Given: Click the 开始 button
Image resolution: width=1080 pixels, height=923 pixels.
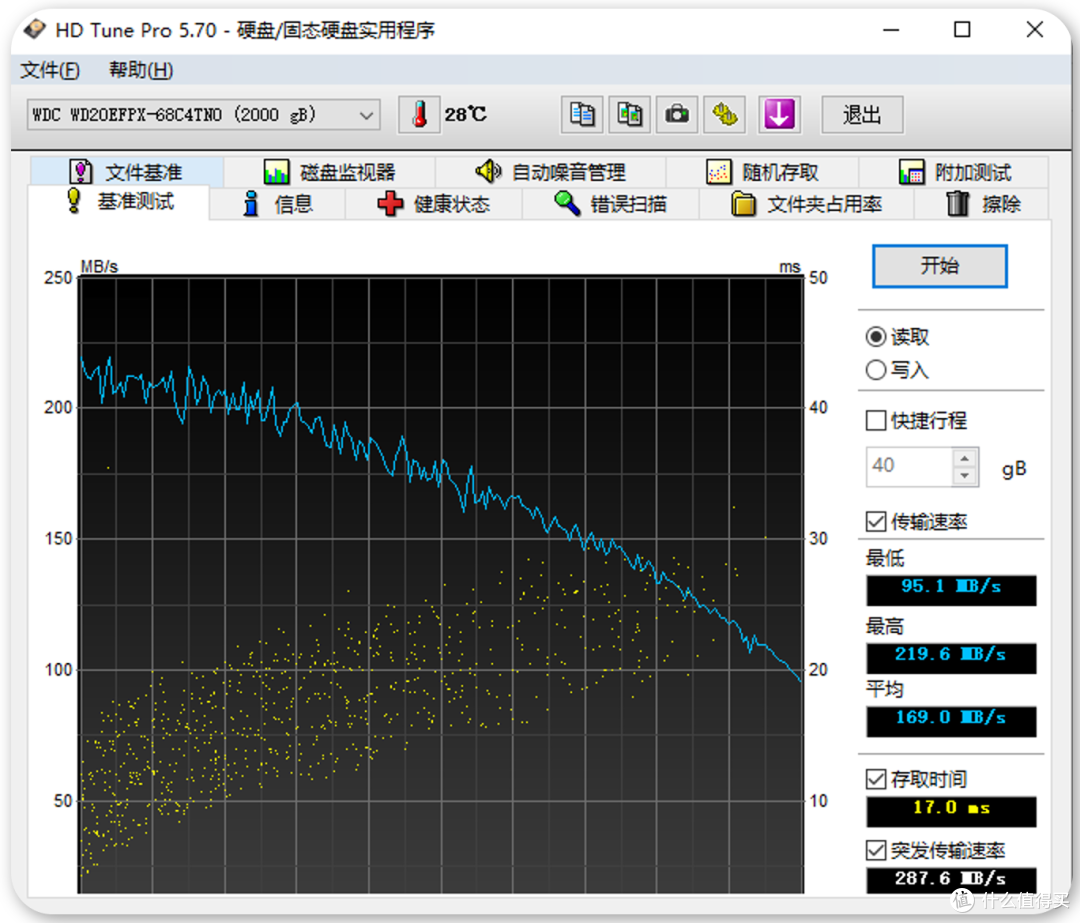Looking at the screenshot, I should pos(939,266).
